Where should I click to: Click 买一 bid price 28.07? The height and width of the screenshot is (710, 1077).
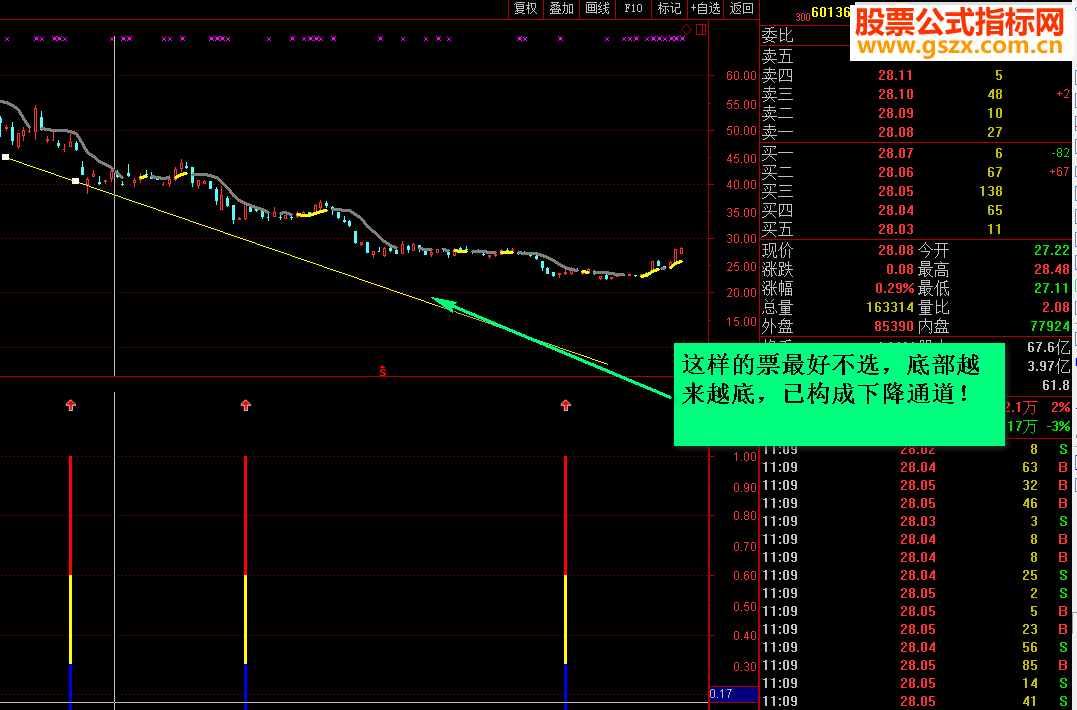pyautogui.click(x=895, y=153)
